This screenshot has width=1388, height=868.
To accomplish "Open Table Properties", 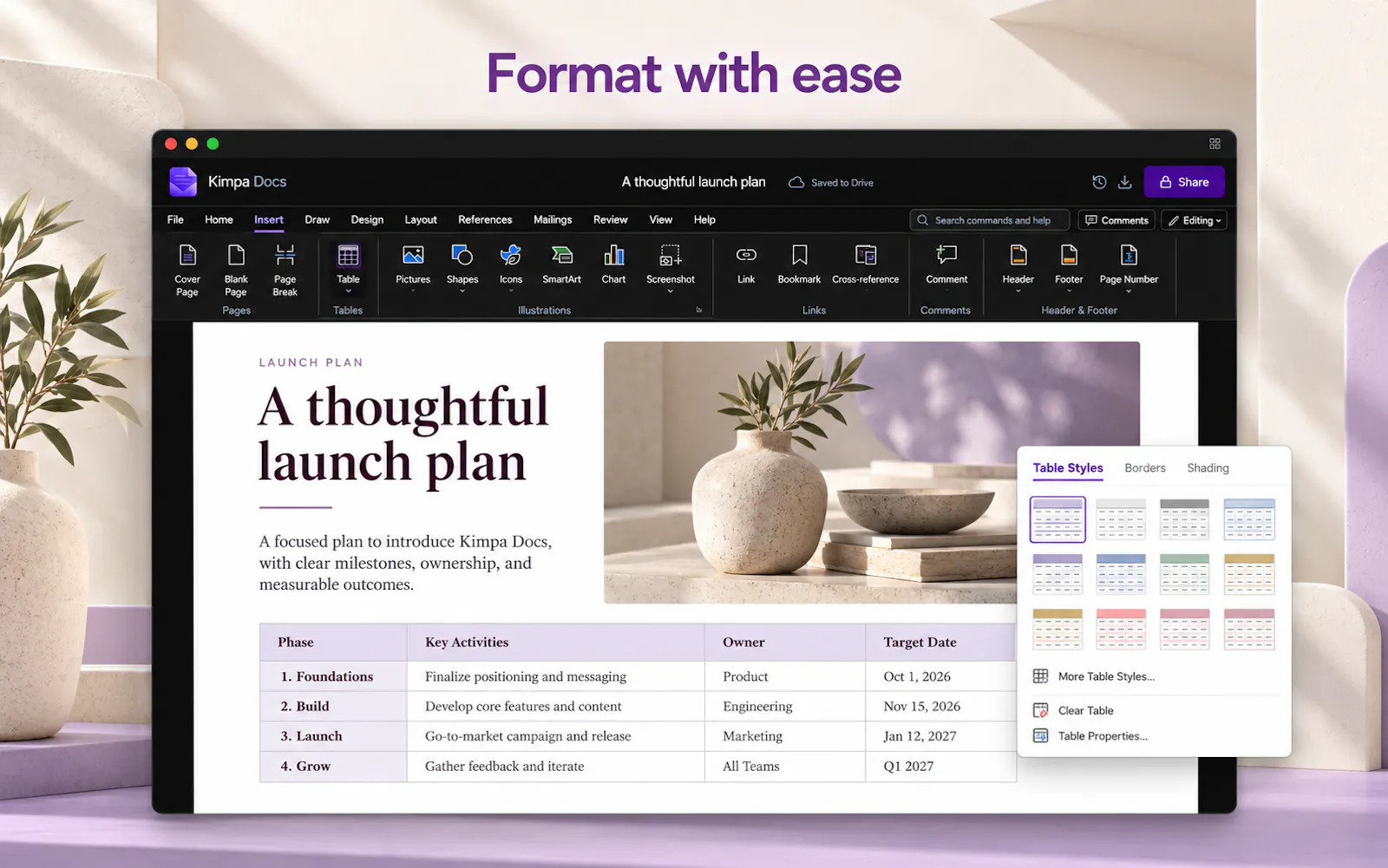I will pyautogui.click(x=1090, y=735).
